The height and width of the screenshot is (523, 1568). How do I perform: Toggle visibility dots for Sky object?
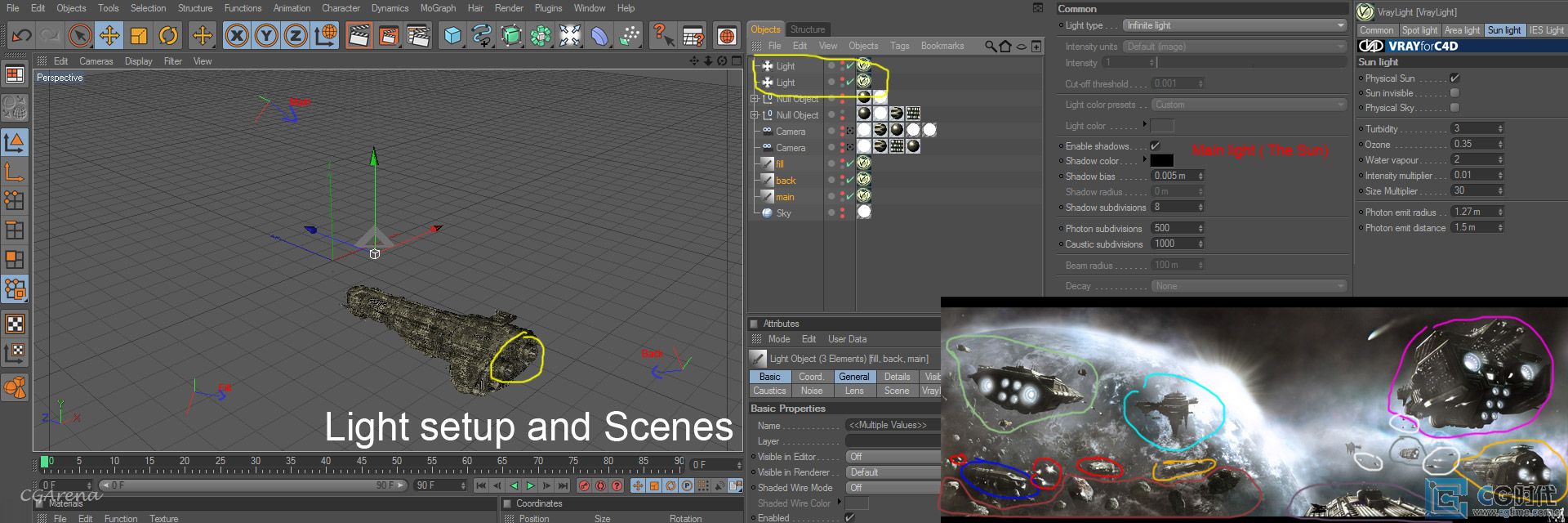(x=842, y=213)
